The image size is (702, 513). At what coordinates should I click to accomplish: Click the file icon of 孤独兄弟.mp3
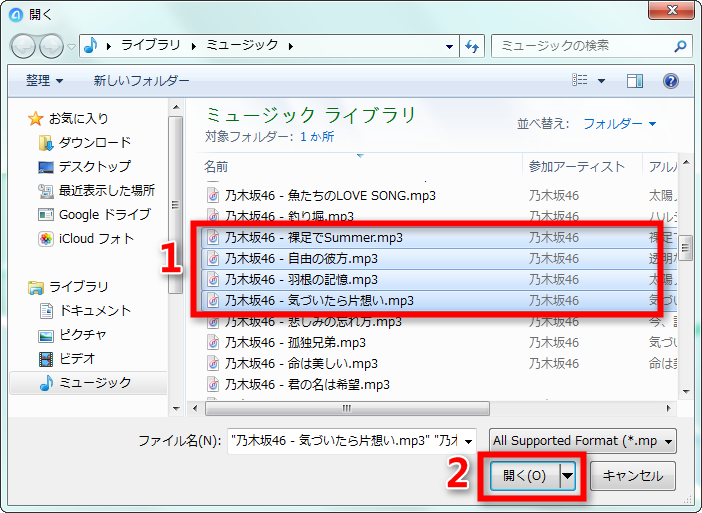click(x=213, y=343)
